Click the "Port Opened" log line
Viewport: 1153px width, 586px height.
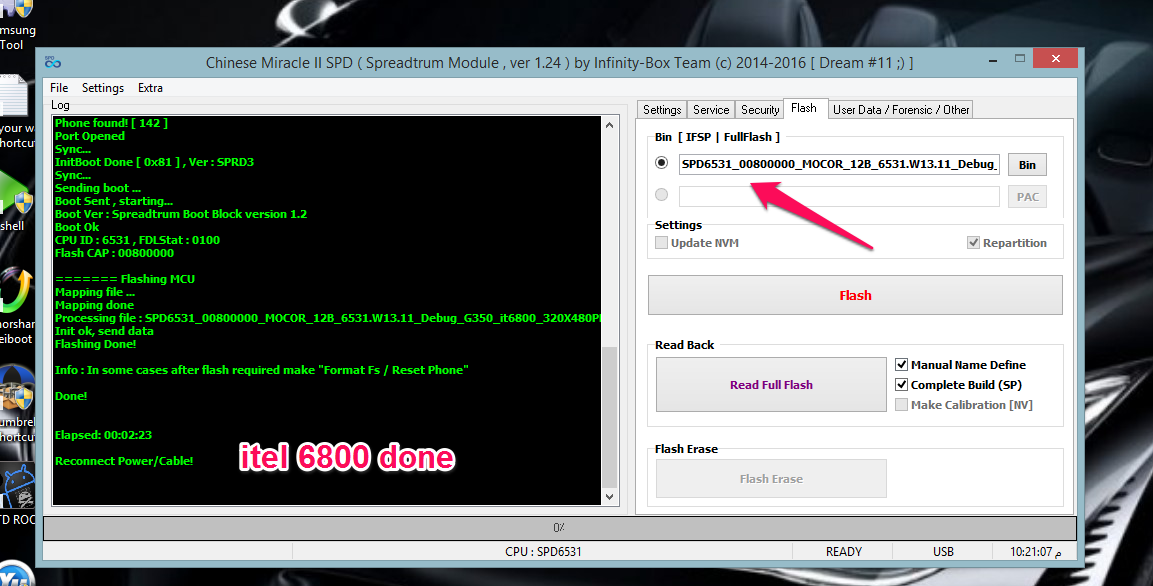[90, 136]
